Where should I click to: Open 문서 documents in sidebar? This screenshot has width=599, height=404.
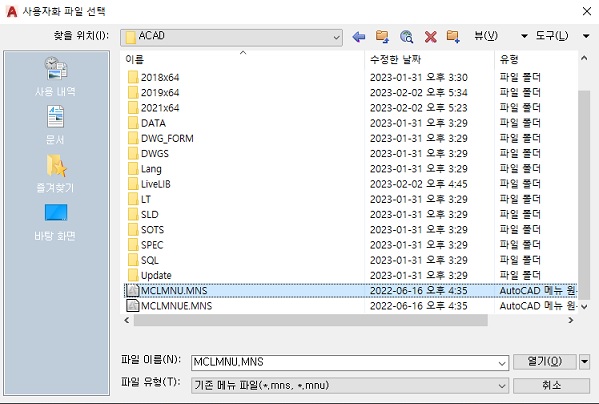[x=55, y=125]
